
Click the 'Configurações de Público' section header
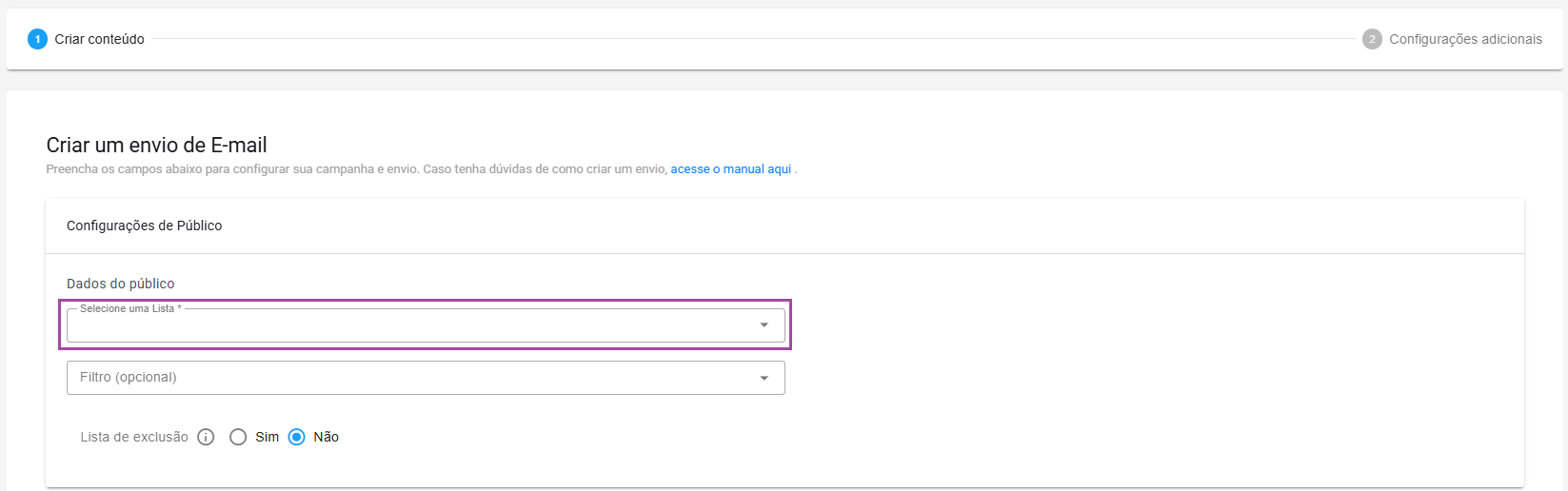144,226
